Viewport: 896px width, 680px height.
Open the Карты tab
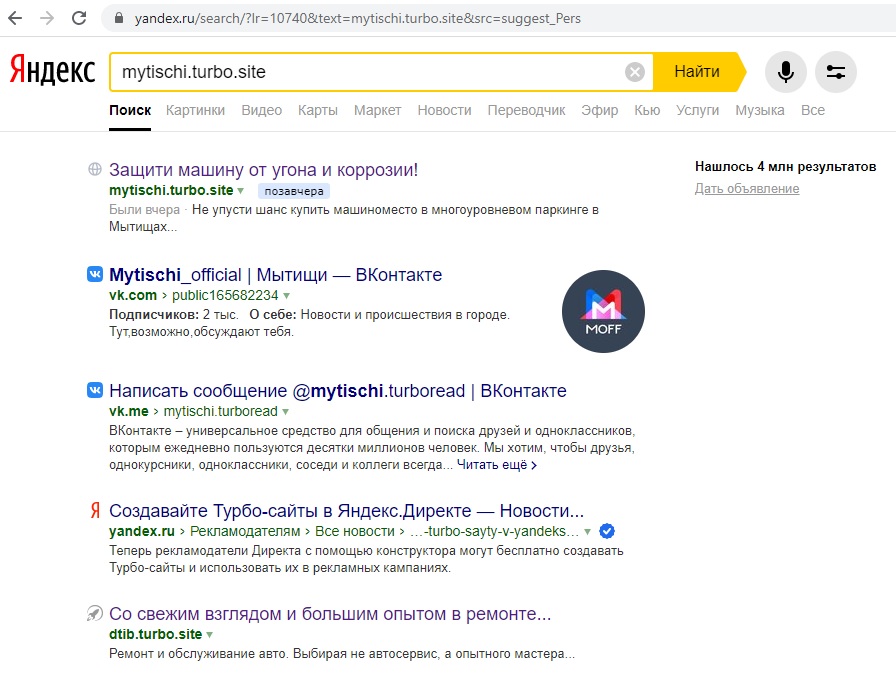[318, 110]
